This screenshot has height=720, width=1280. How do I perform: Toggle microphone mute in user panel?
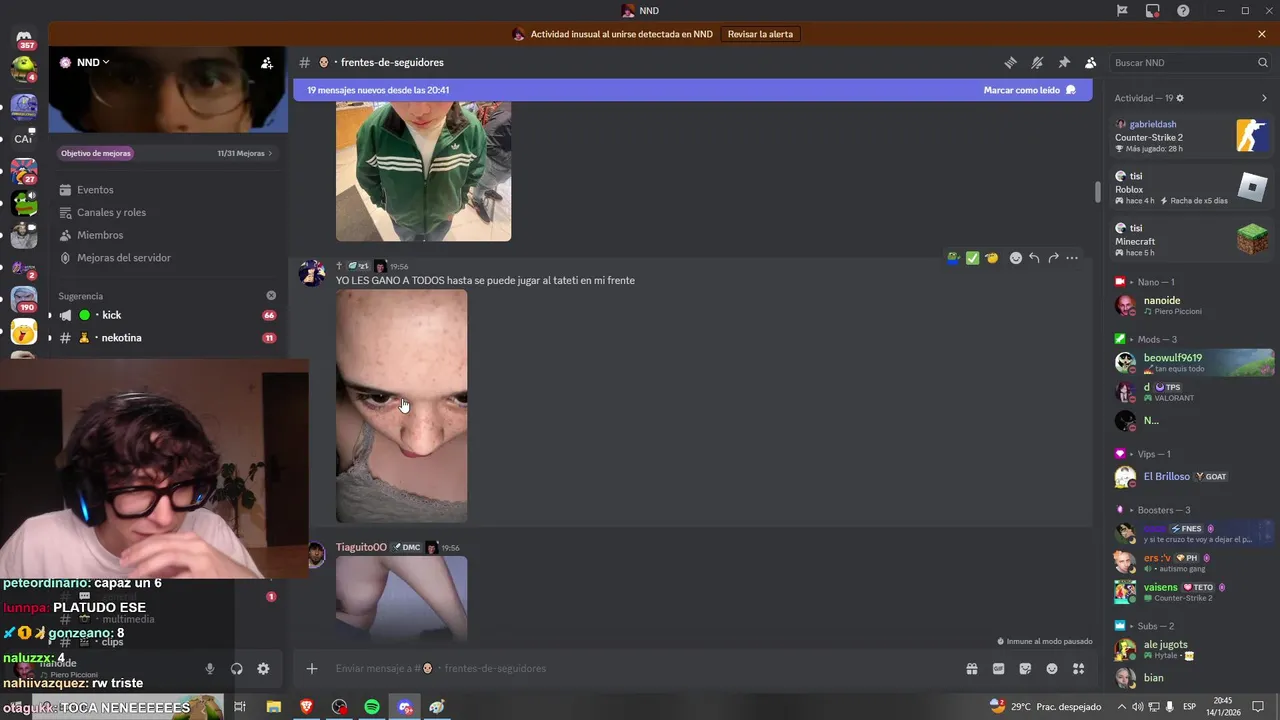(210, 669)
